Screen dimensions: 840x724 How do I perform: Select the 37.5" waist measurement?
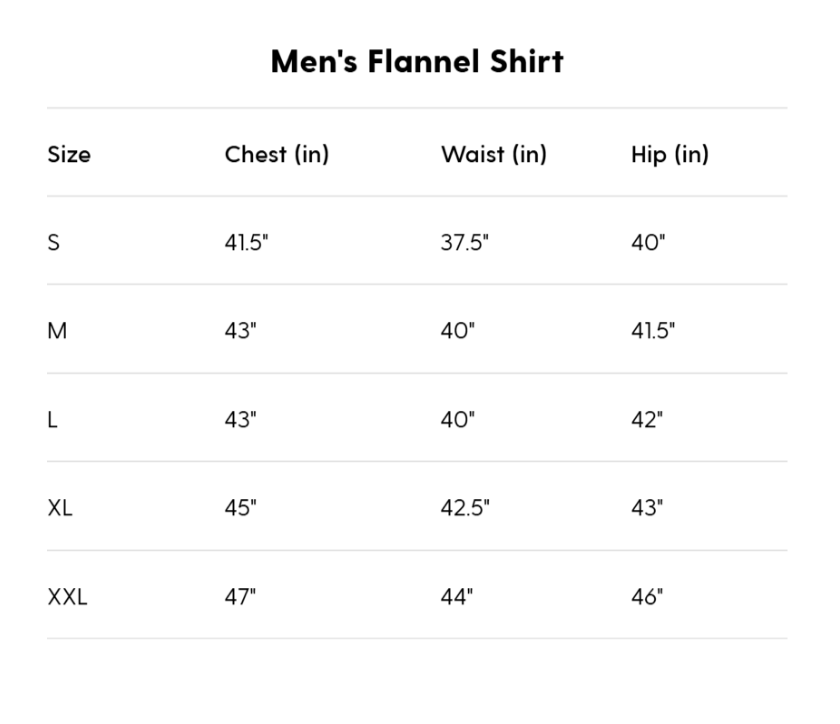point(465,243)
